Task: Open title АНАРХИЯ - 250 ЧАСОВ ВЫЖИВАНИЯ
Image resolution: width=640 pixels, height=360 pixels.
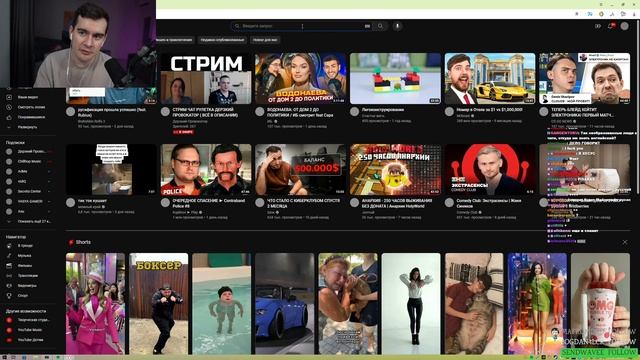Action: tap(397, 203)
